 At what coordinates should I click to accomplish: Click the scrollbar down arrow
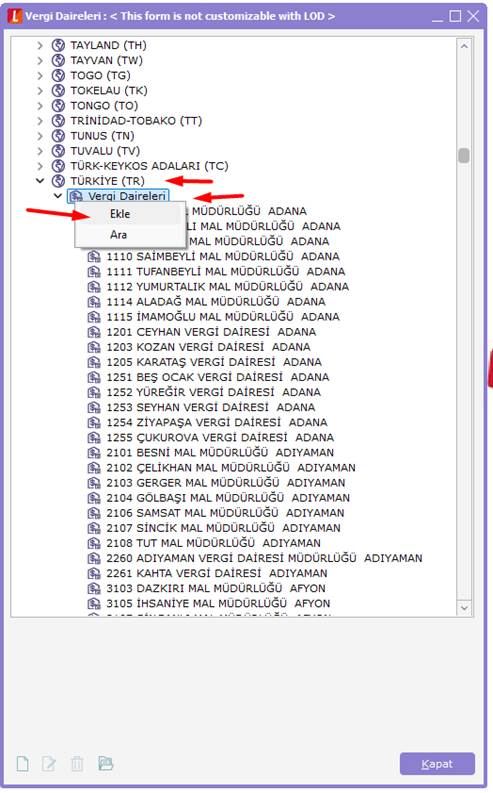tap(464, 608)
